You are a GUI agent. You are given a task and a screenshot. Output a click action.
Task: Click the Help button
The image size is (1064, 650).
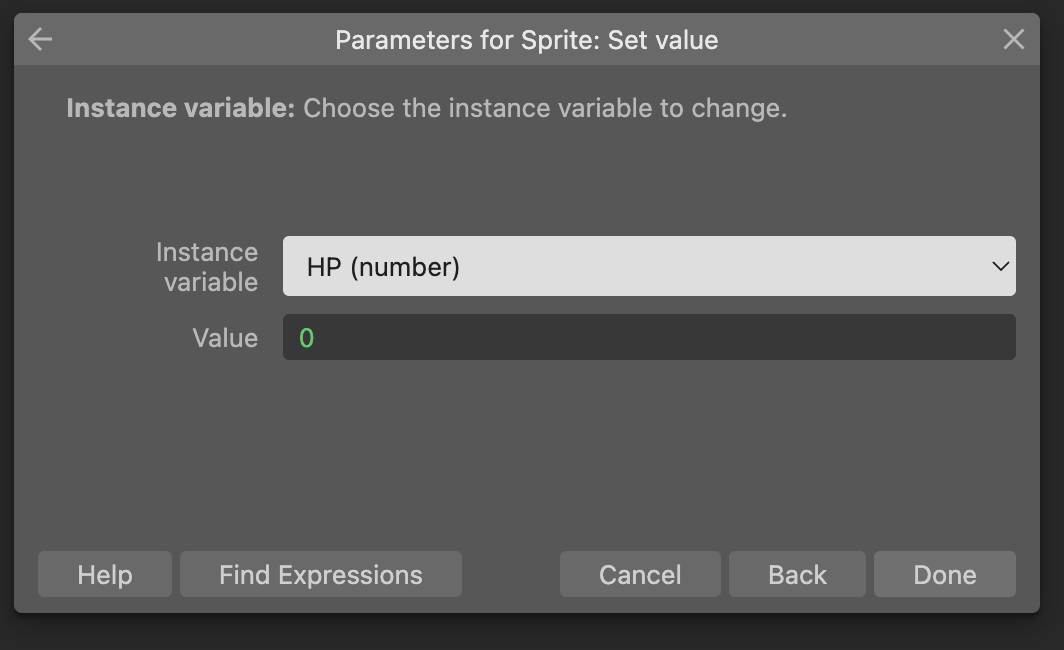(104, 574)
